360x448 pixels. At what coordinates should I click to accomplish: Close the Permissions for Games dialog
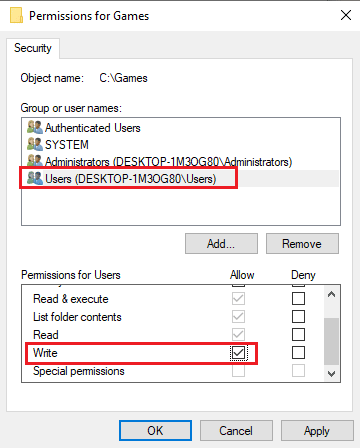(x=346, y=15)
